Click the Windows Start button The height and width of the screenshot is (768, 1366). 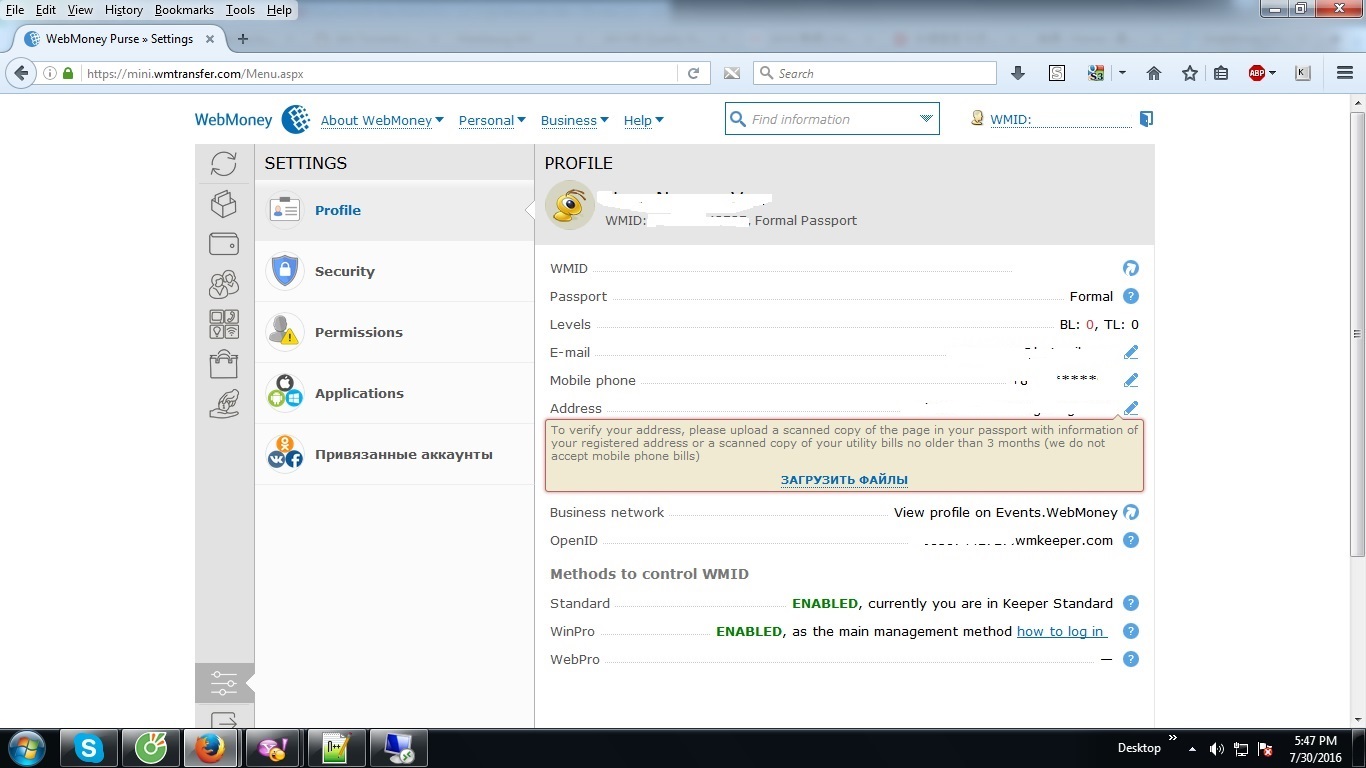click(26, 748)
